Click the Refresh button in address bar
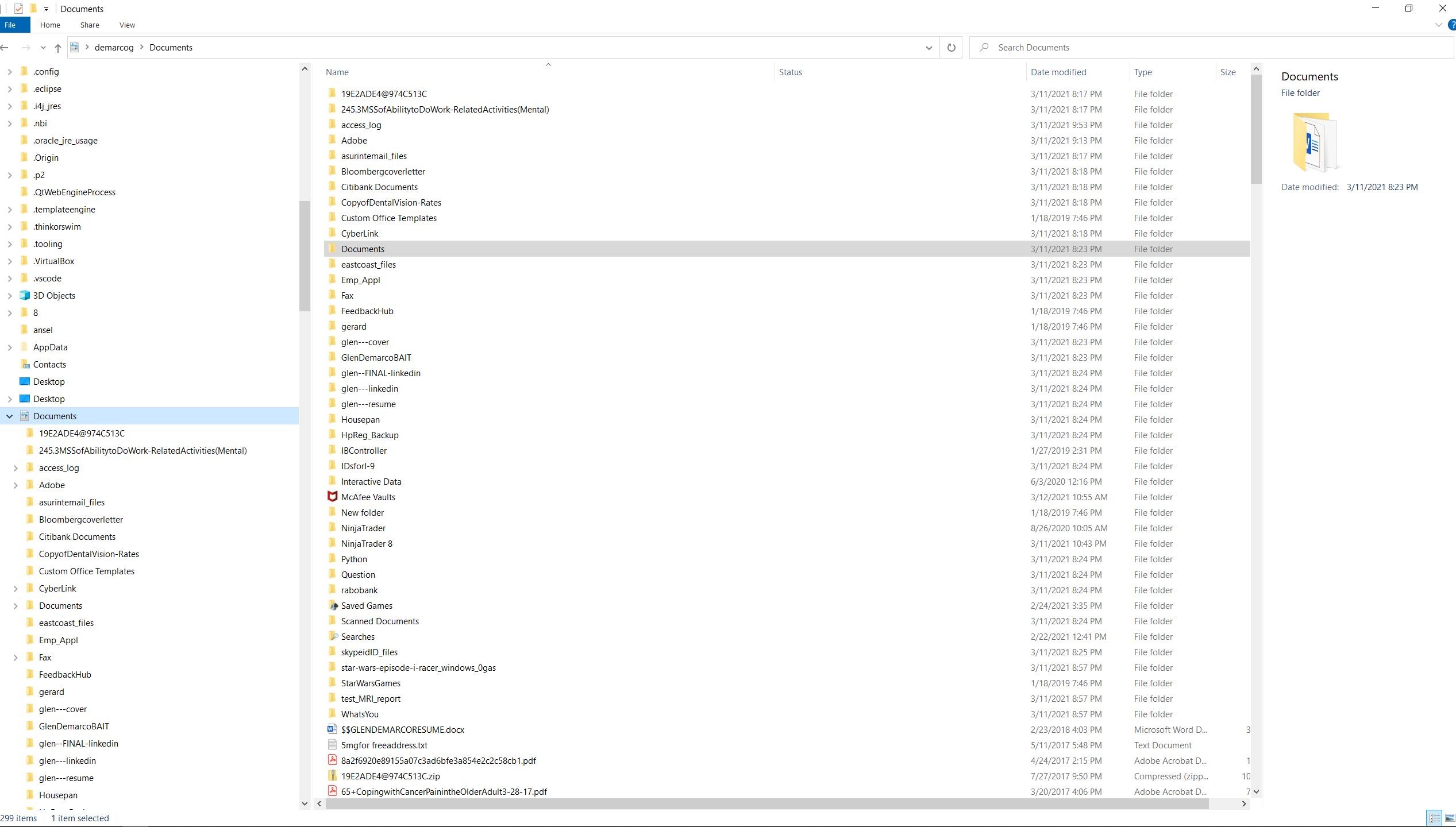 (x=951, y=48)
